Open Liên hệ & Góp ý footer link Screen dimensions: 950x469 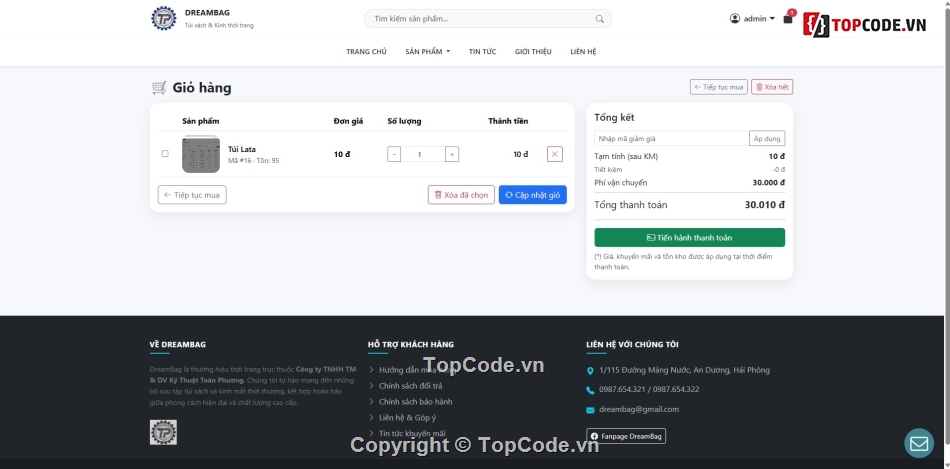(407, 417)
